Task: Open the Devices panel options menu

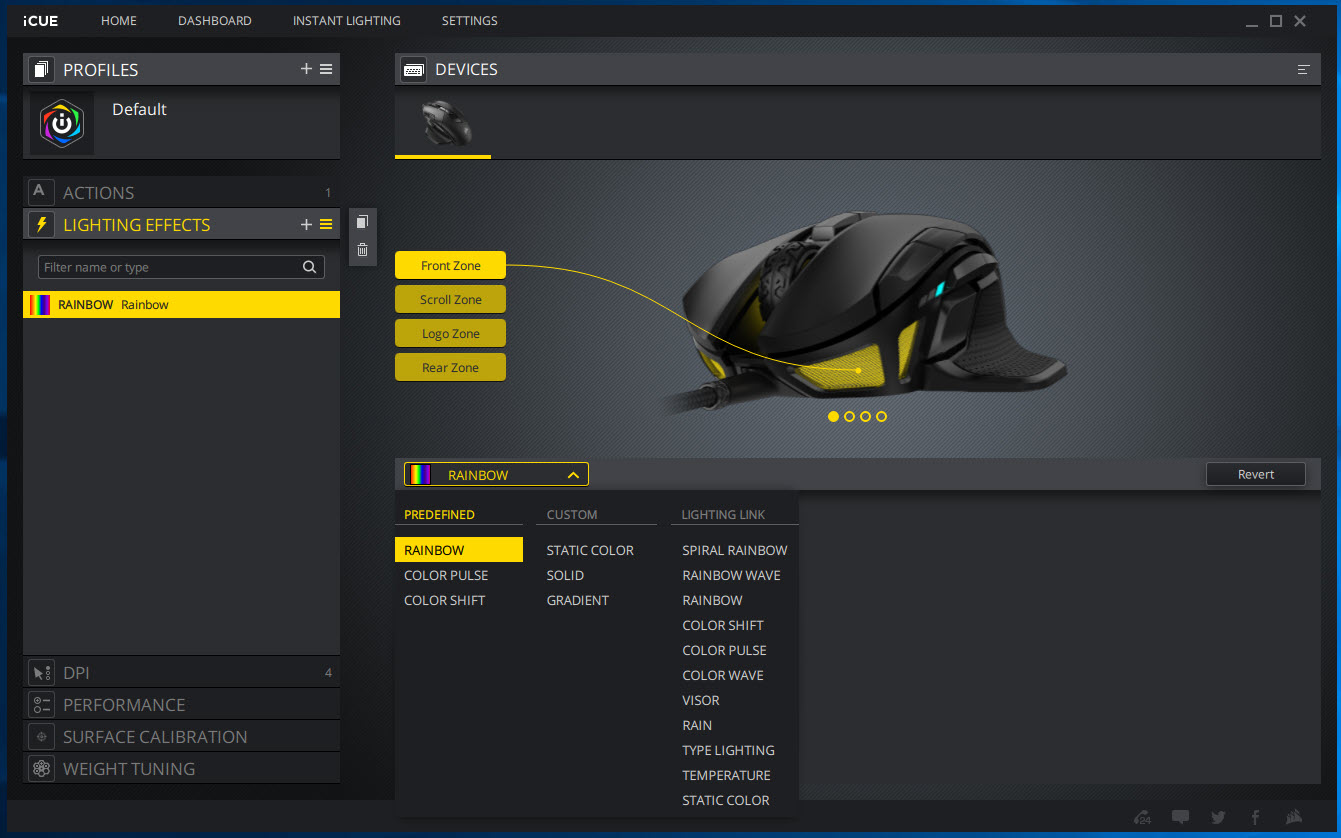Action: 1303,69
